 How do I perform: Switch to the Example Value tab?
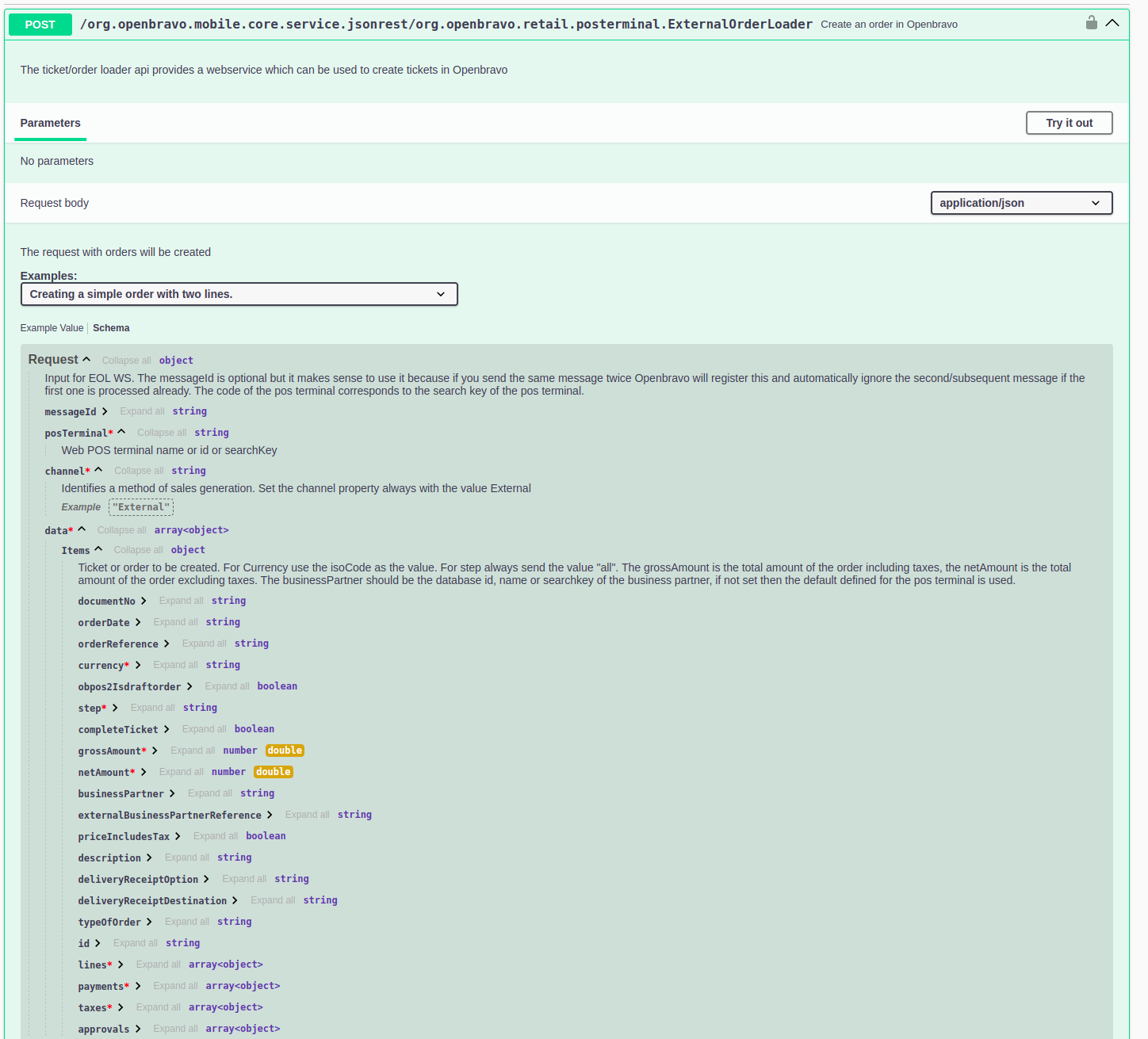[x=52, y=328]
